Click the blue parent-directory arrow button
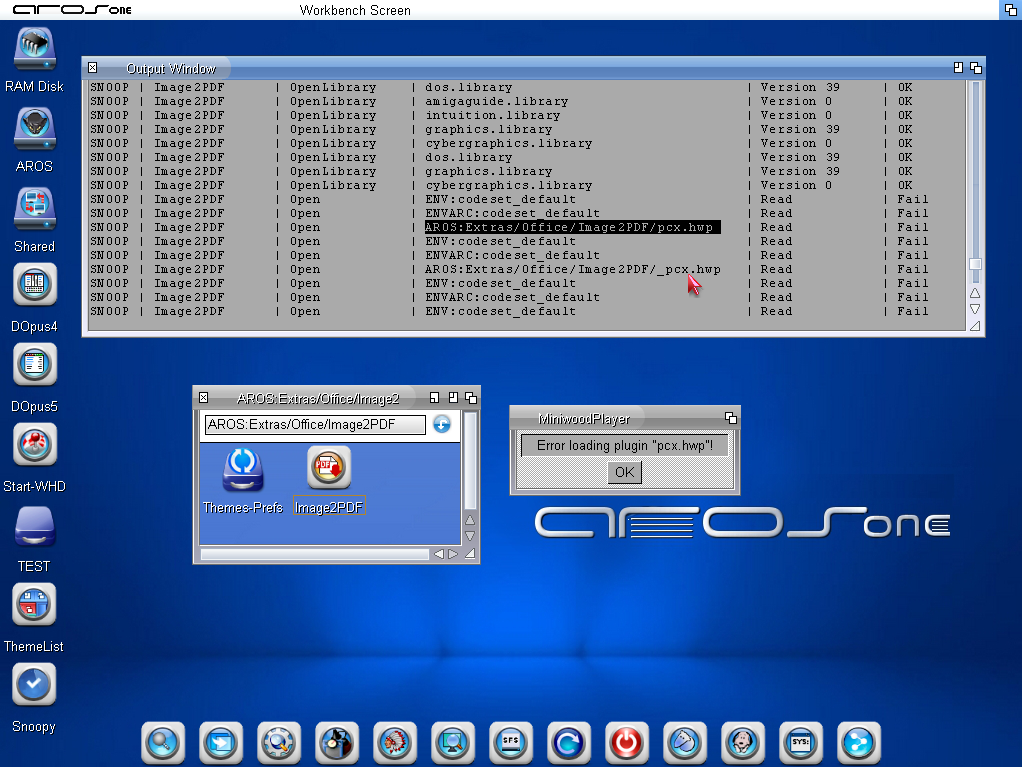Screen dimensions: 1022x767 point(442,424)
